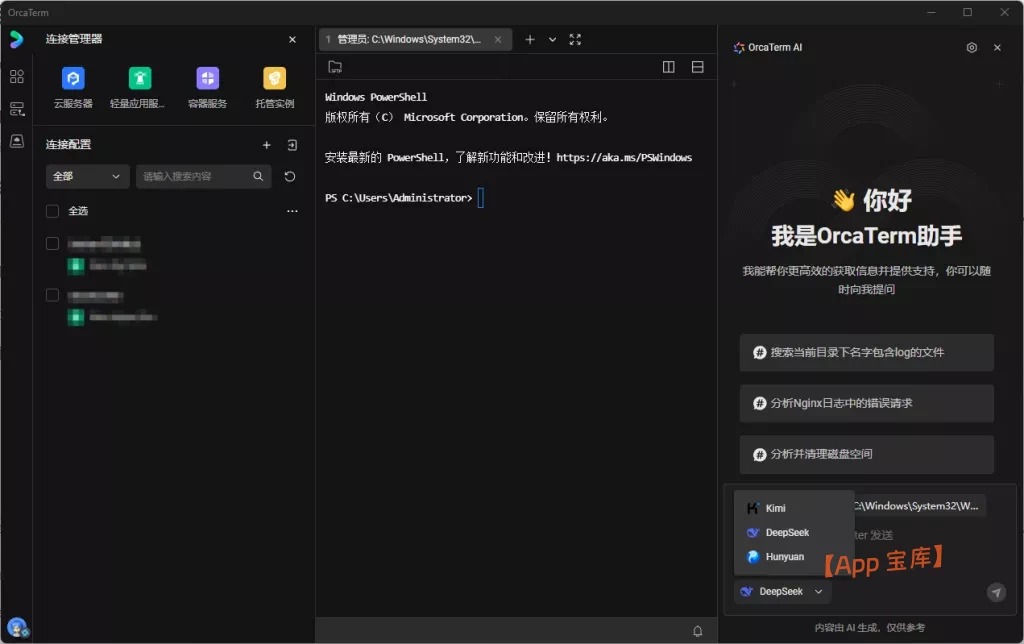
Task: Open OrcaTerm AI settings gear
Action: point(969,47)
